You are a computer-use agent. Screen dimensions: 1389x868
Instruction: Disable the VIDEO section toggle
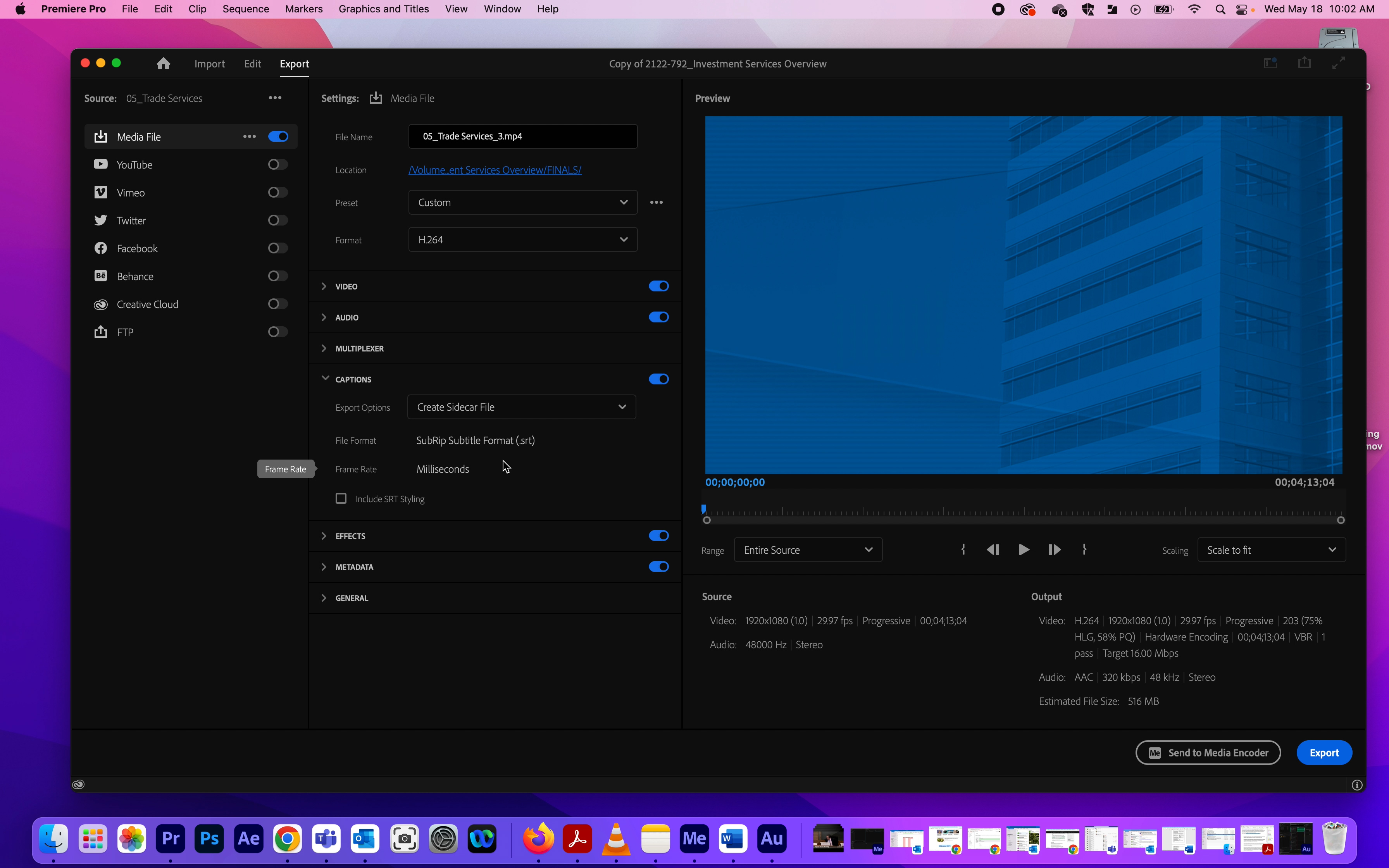coord(658,285)
